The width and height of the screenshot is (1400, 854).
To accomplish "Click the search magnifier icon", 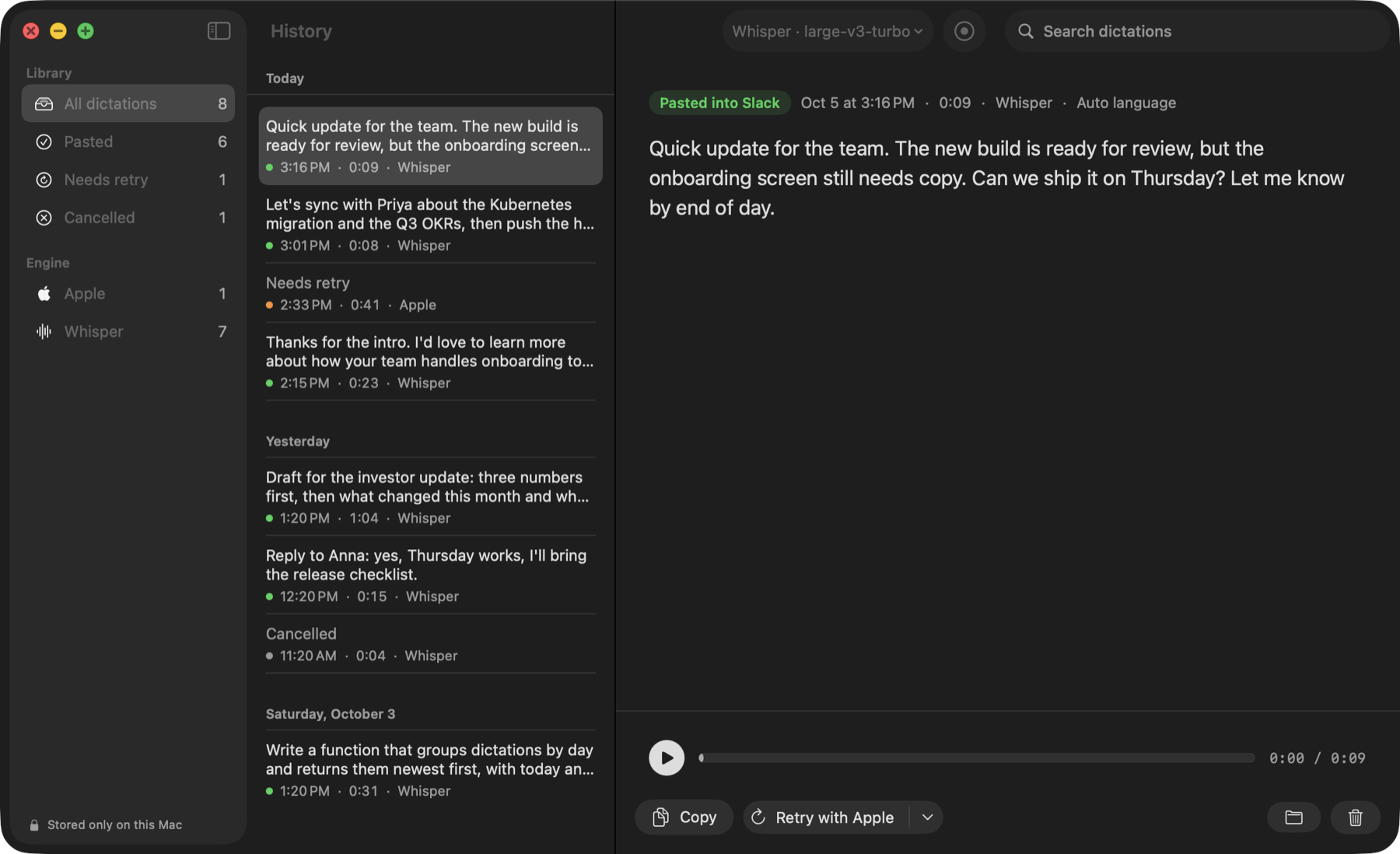I will pos(1026,31).
